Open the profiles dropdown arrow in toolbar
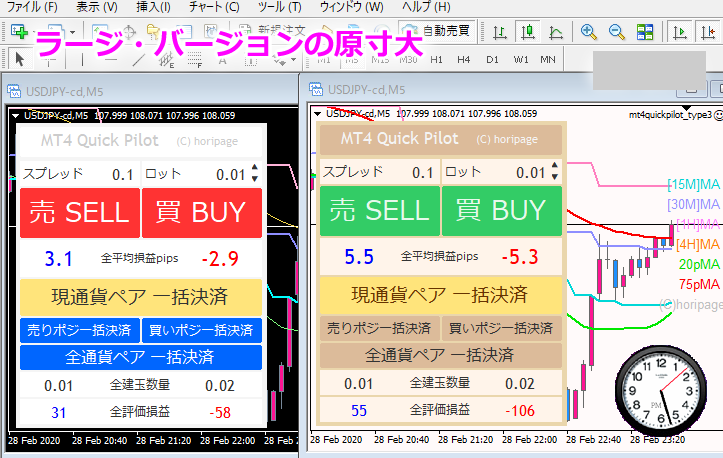 pos(72,32)
